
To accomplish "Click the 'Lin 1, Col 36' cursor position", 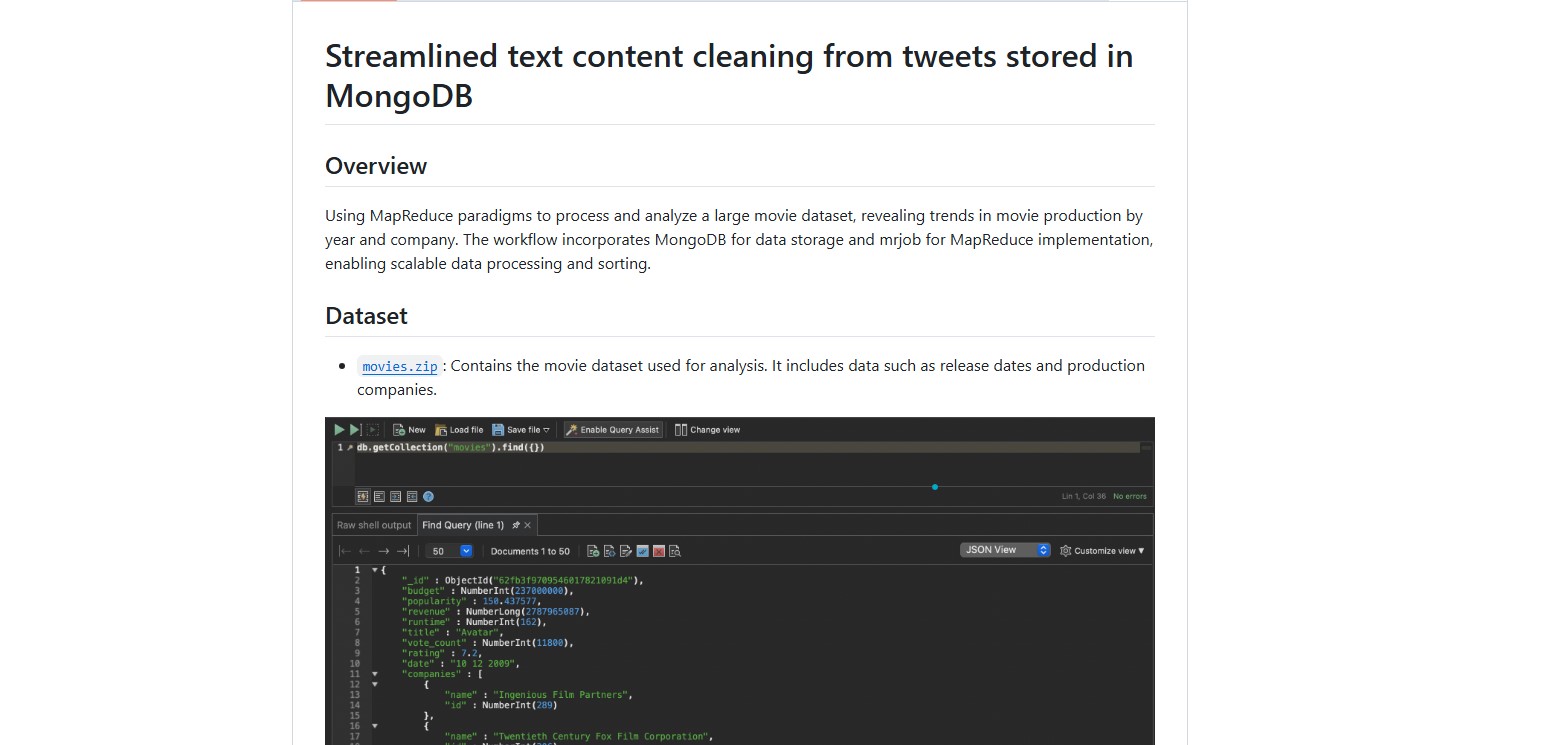I will click(x=1084, y=496).
